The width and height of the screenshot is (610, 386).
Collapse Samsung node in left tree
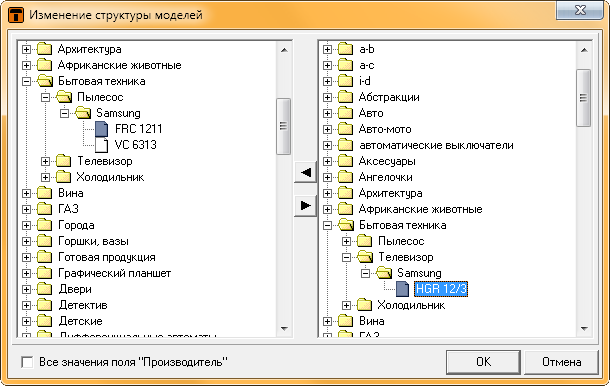pos(64,113)
